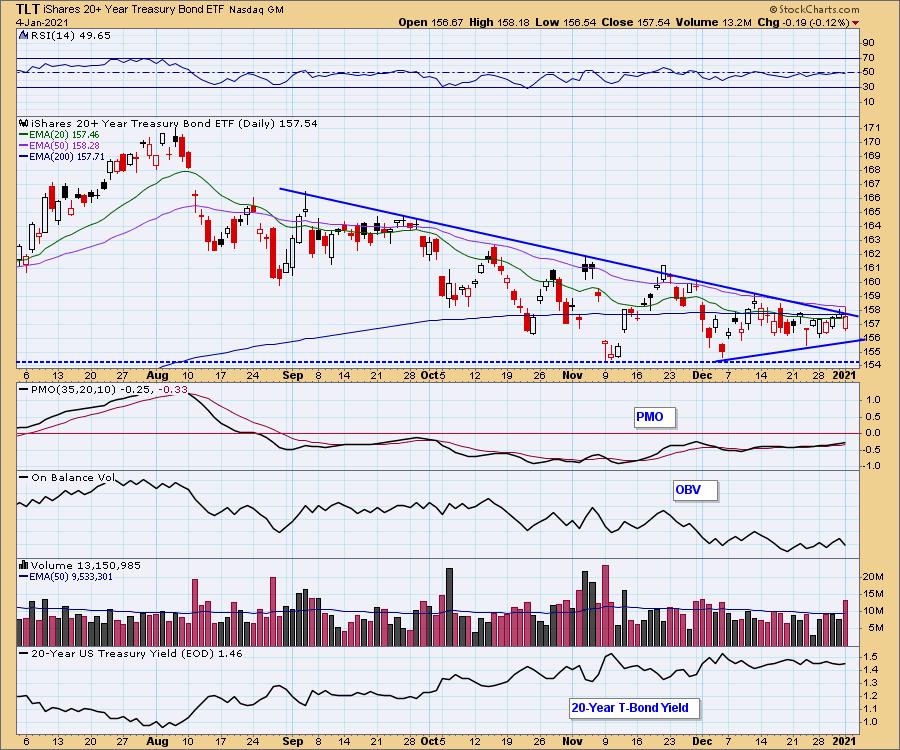900x750 pixels.
Task: Click the High 158.18 value in header
Action: pyautogui.click(x=499, y=22)
